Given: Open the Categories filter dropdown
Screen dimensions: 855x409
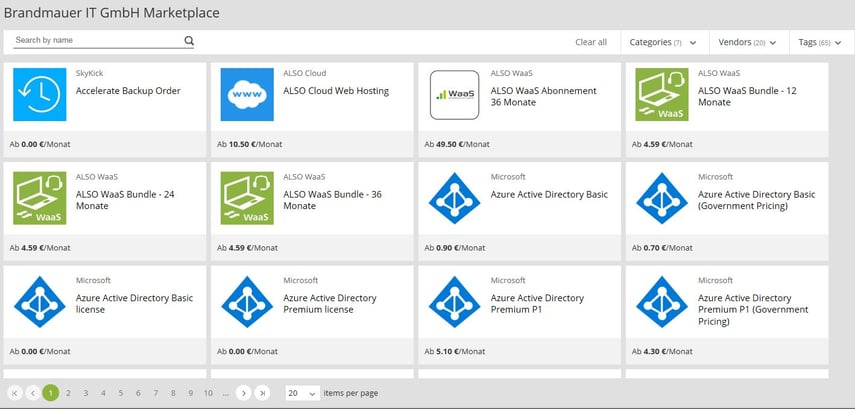Looking at the screenshot, I should tap(663, 43).
